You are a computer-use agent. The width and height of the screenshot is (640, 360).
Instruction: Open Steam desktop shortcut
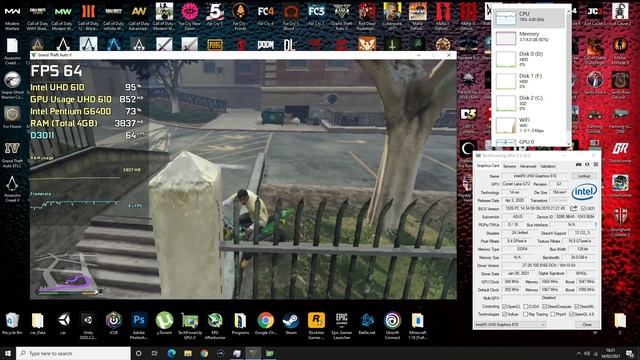click(291, 324)
